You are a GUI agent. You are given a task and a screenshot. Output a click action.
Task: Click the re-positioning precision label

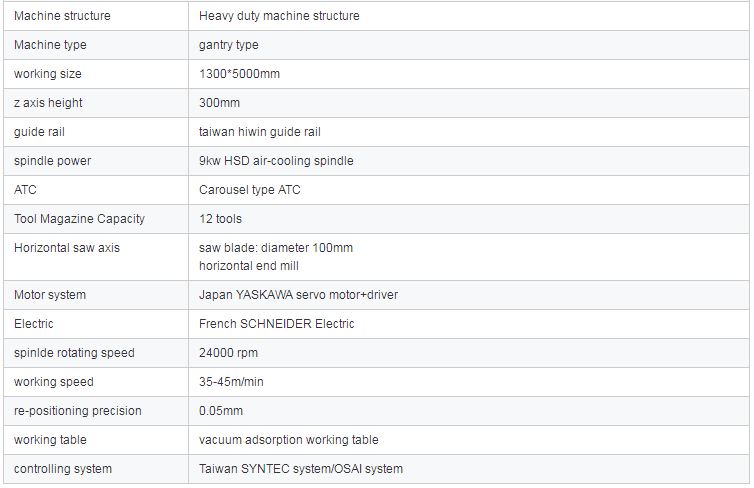click(77, 411)
